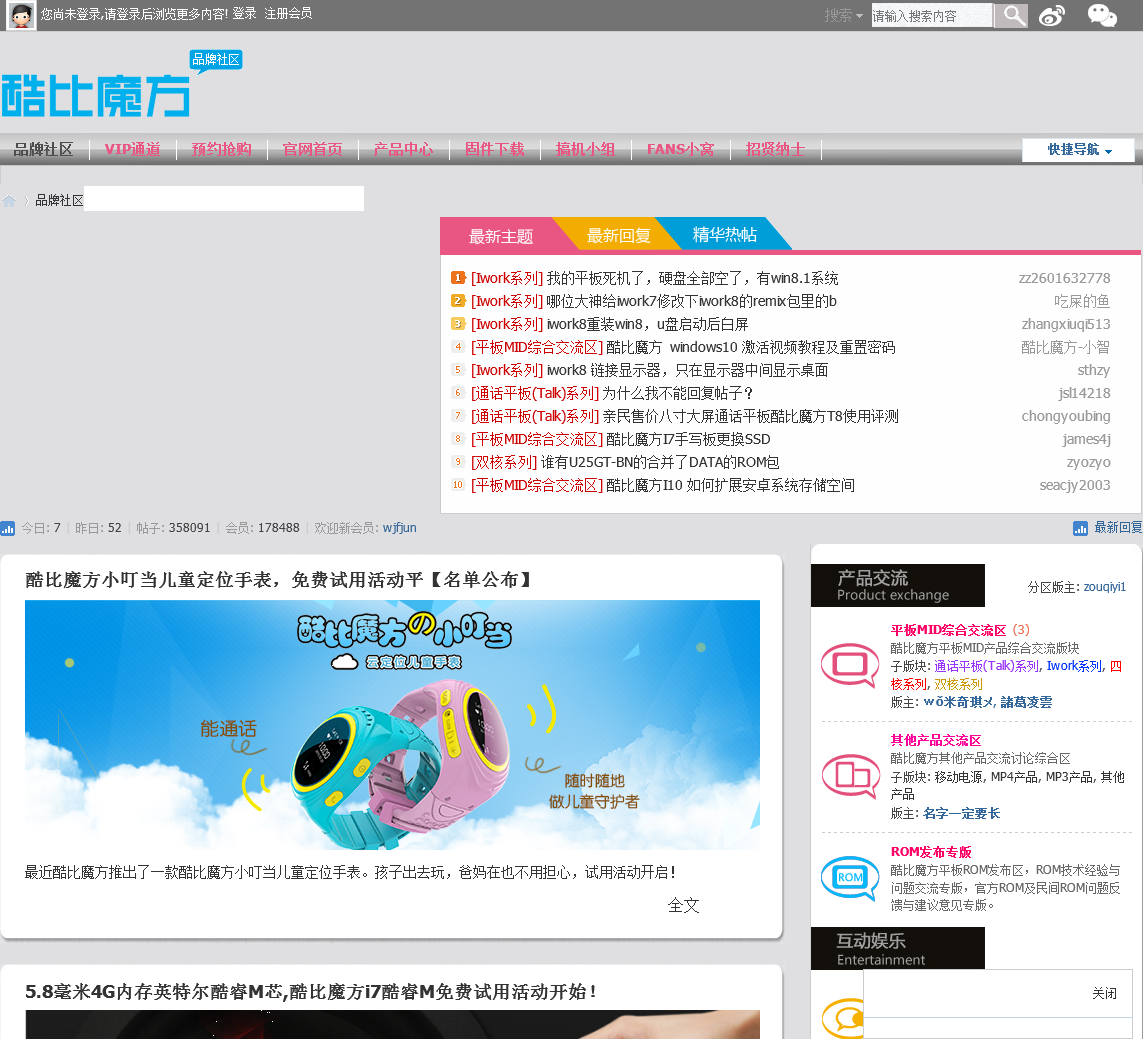Screen dimensions: 1143x1039
Task: Open the VIP通道 nav item
Action: (x=133, y=149)
